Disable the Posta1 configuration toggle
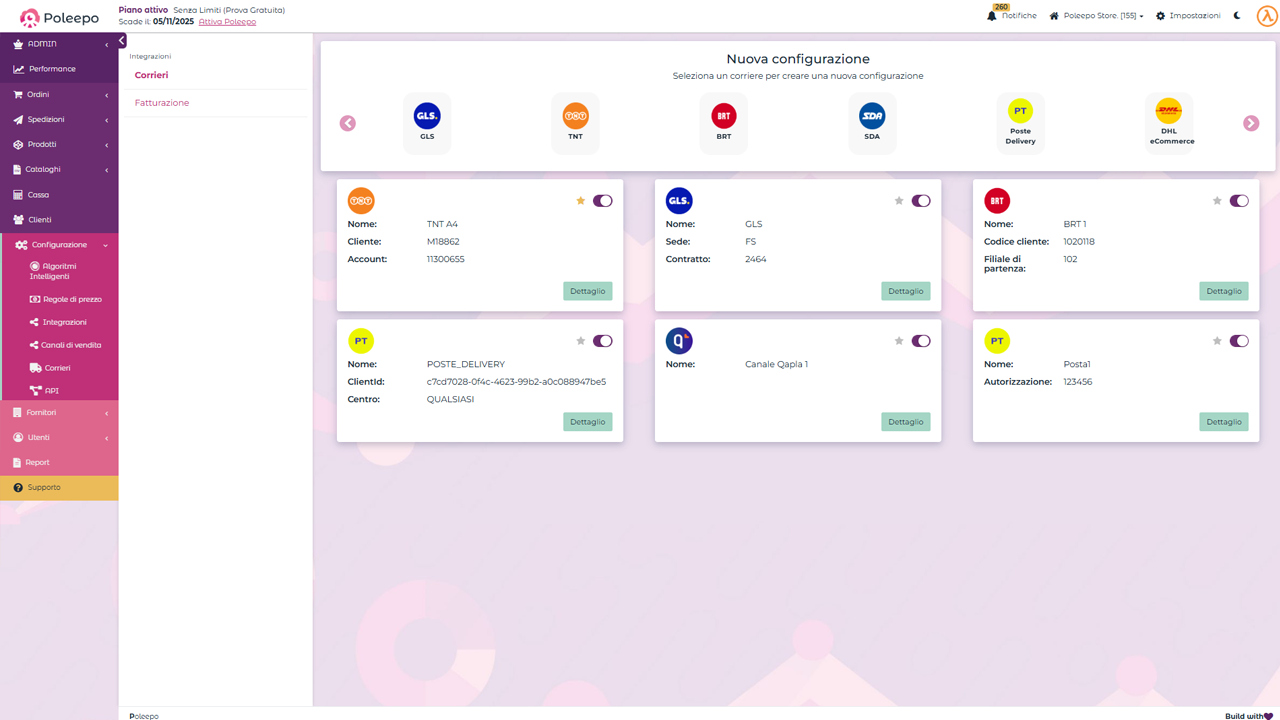The image size is (1280, 720). 1239,341
